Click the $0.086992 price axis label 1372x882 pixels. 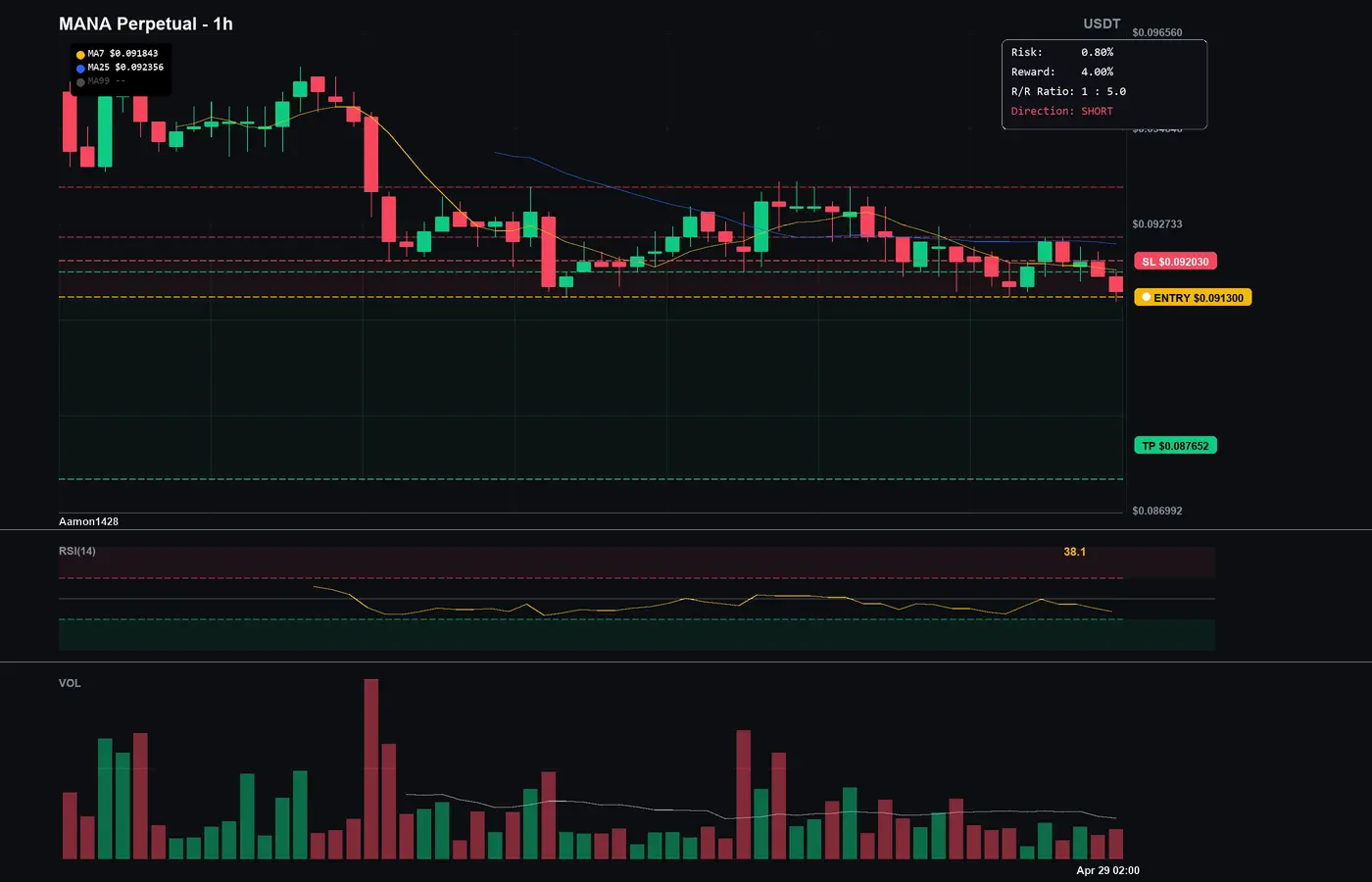(x=1157, y=511)
